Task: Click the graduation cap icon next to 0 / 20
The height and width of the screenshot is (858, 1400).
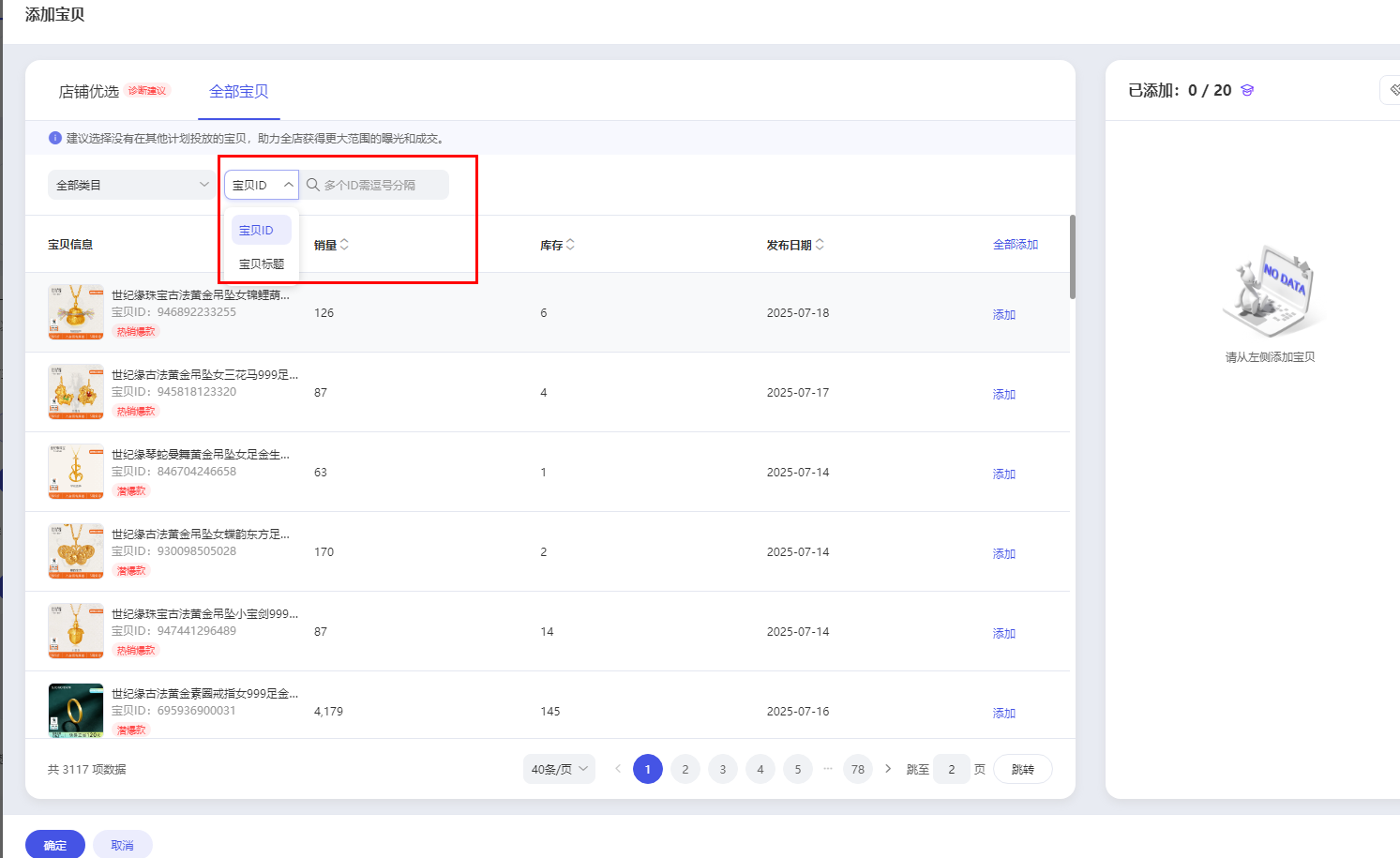Action: click(x=1247, y=91)
